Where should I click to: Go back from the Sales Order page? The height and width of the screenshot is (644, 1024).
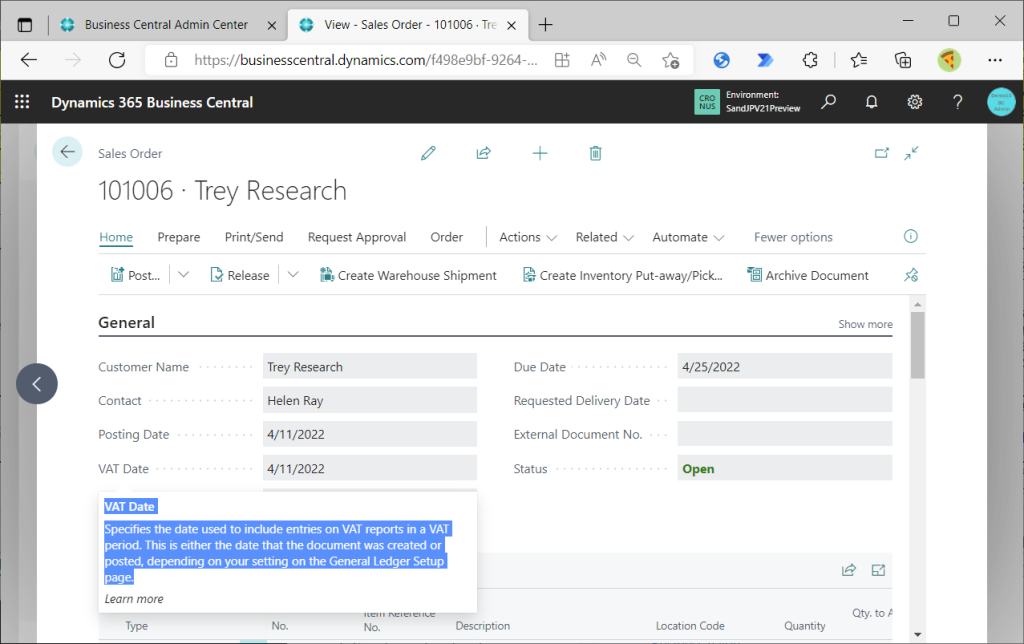click(x=67, y=152)
